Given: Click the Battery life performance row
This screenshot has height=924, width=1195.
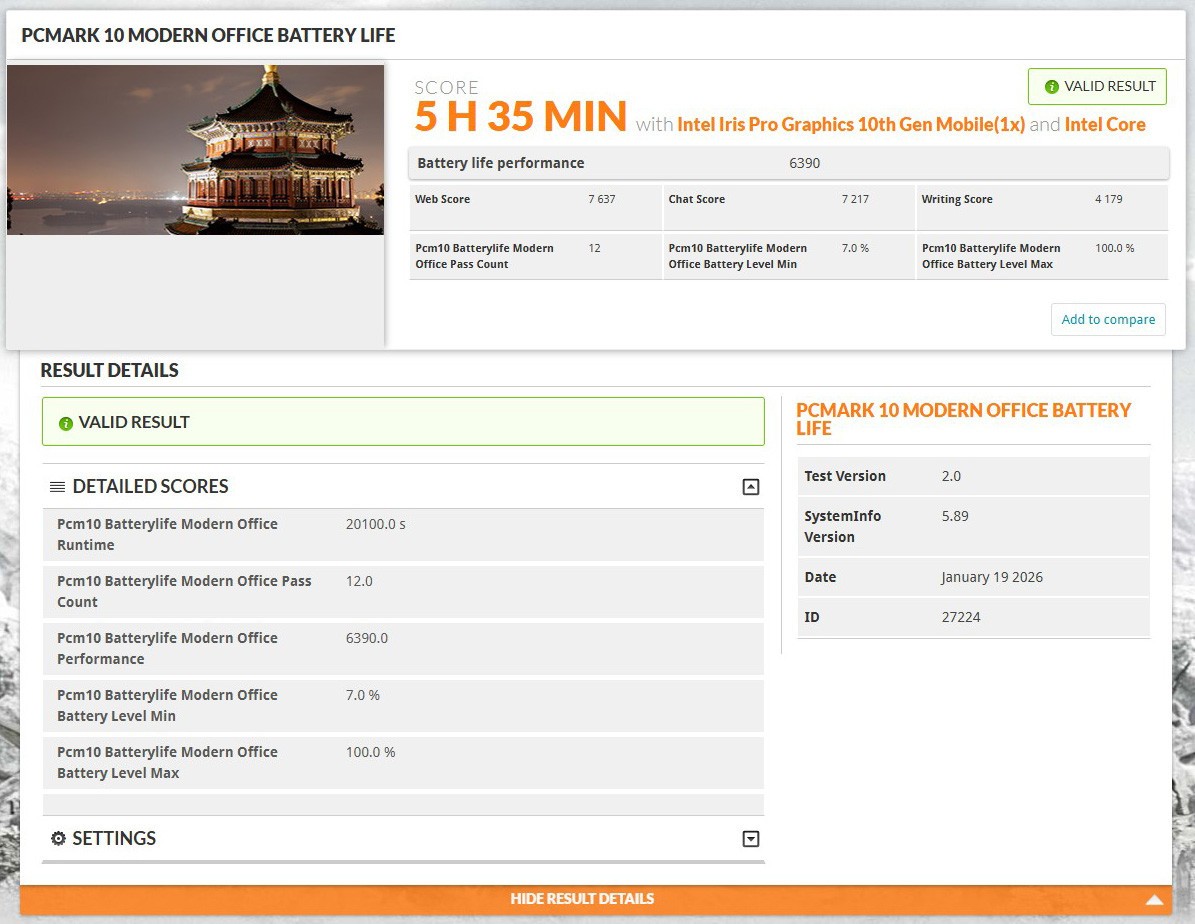Looking at the screenshot, I should [x=789, y=163].
